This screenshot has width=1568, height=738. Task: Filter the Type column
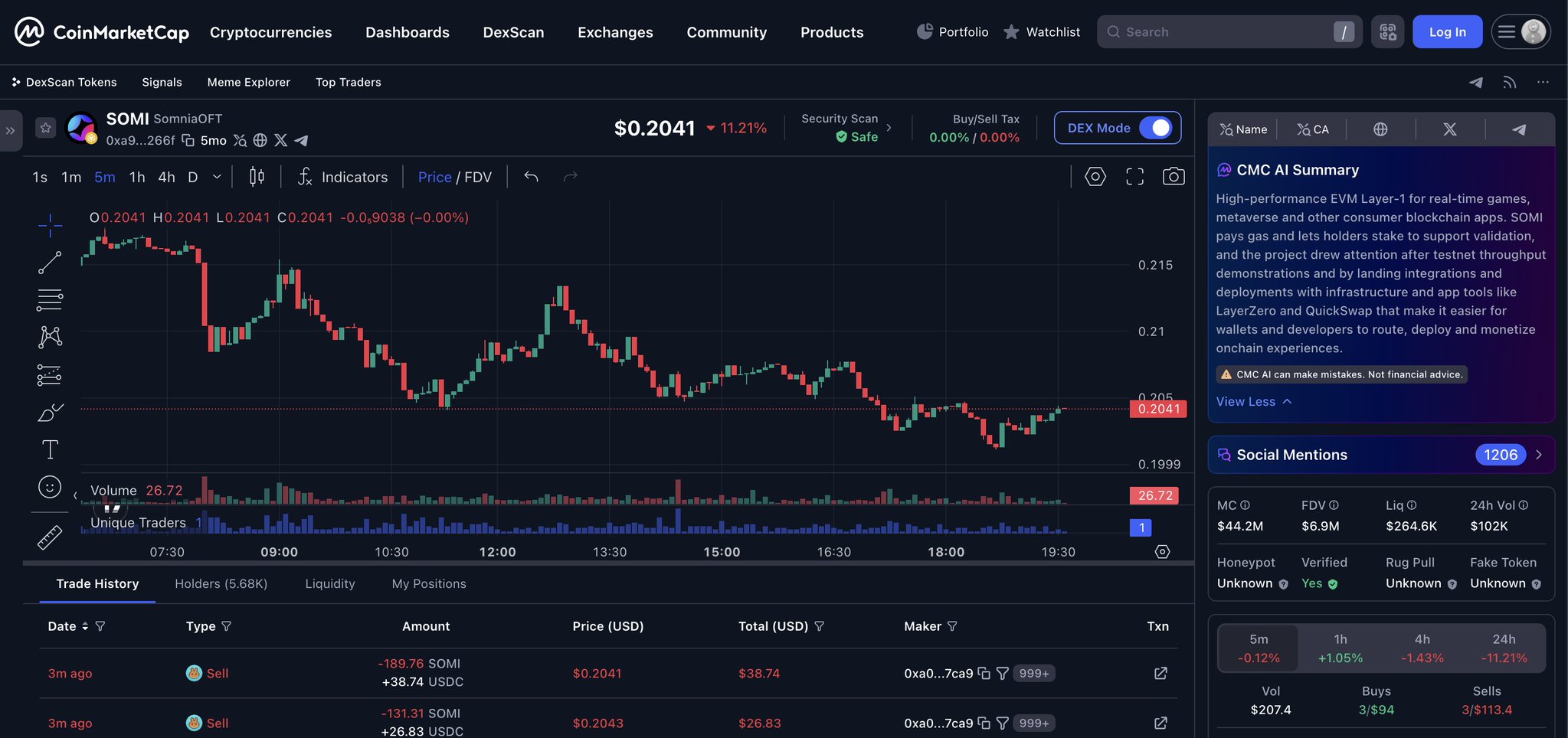[226, 626]
